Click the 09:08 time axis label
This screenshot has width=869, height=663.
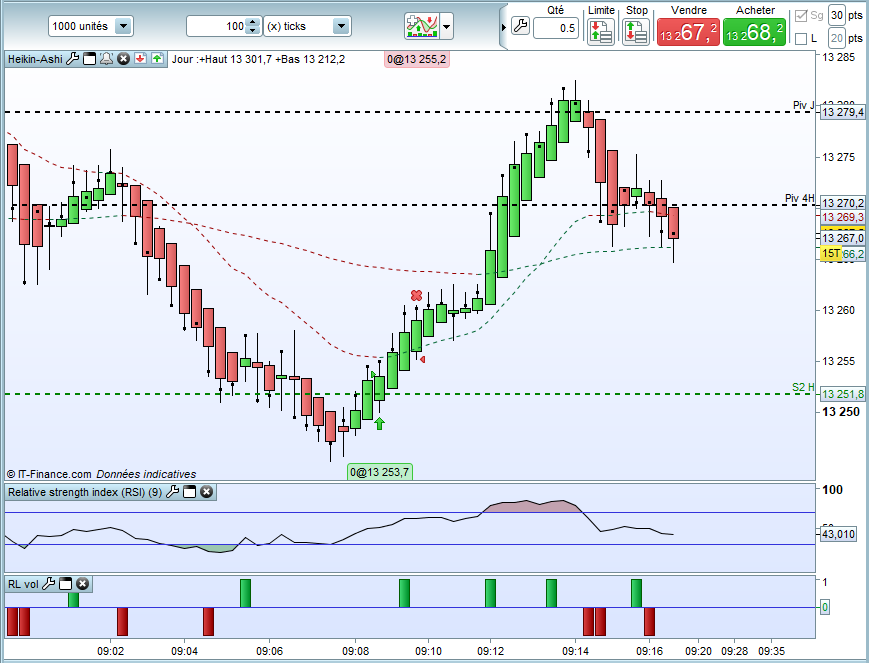355,651
